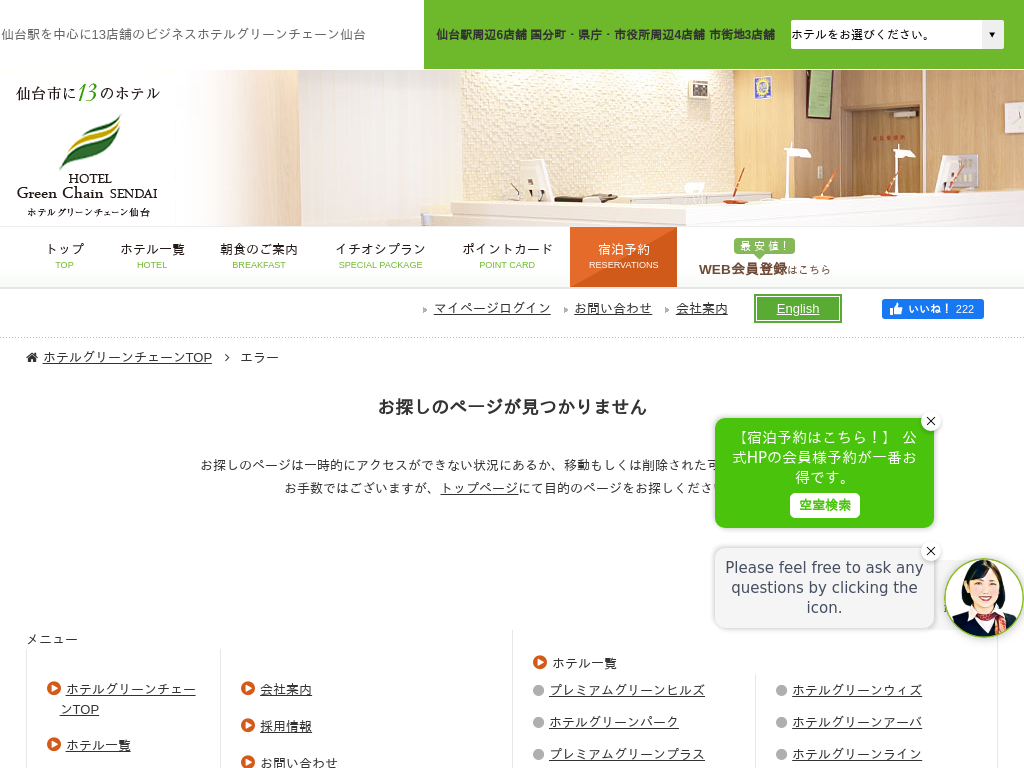This screenshot has width=1024, height=768.
Task: Open the イチオシプラン SPECIAL PACKAGE menu
Action: click(x=380, y=256)
